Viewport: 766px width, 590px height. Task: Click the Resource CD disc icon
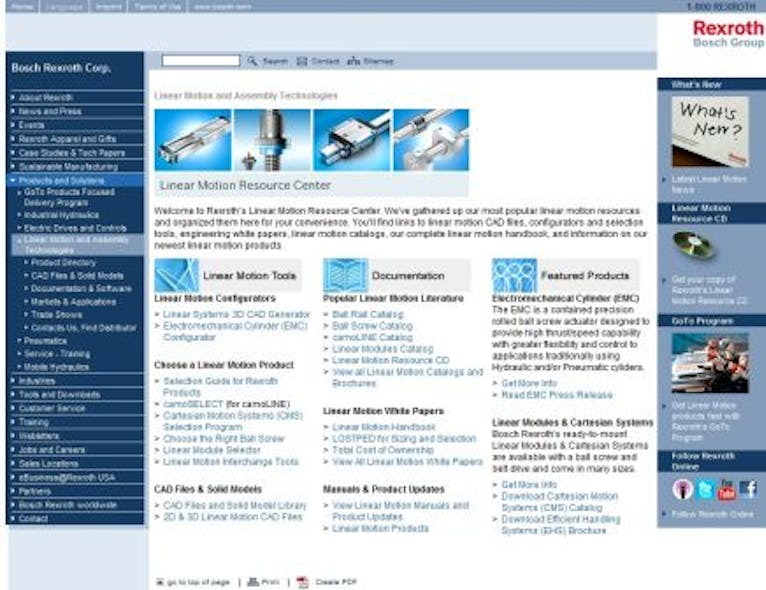[x=693, y=245]
